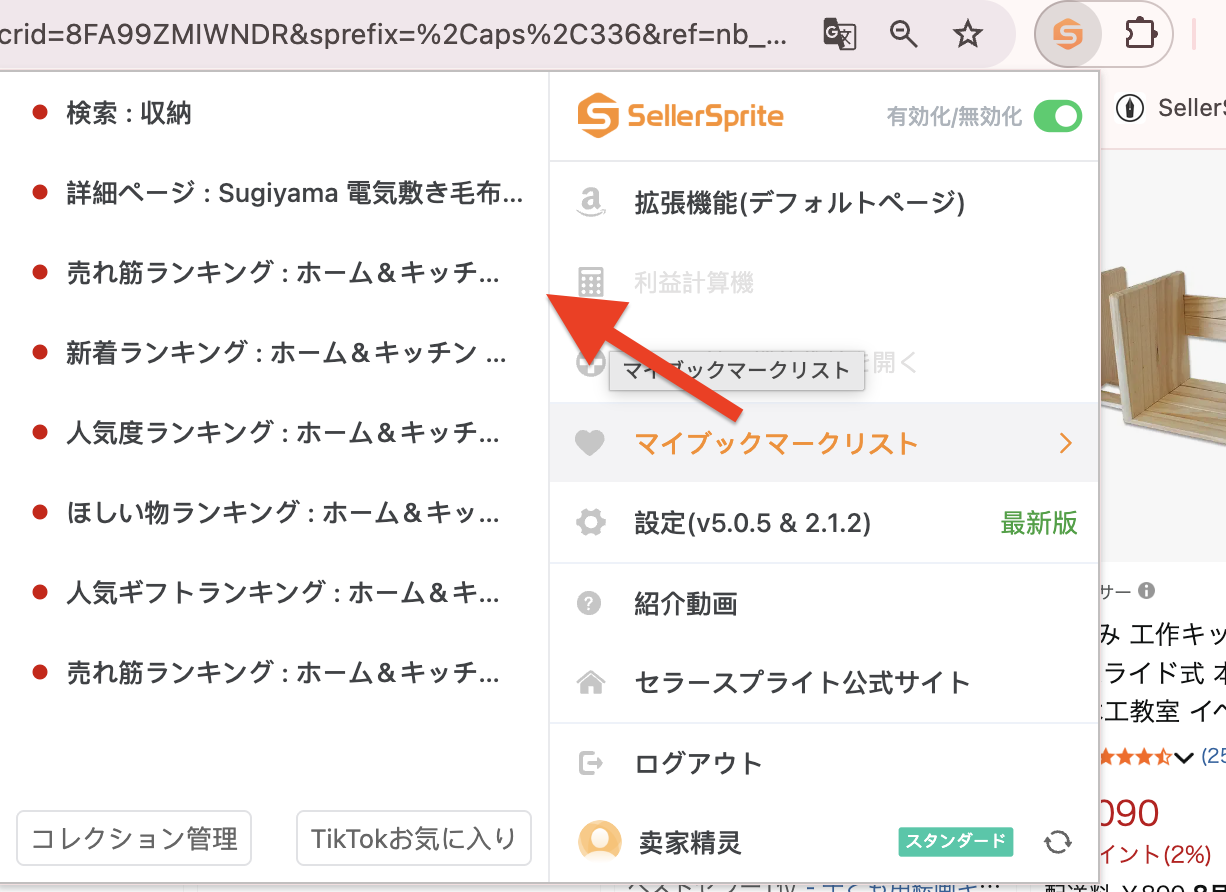The width and height of the screenshot is (1226, 892).
Task: Click the Google Translate icon in address bar
Action: coord(840,35)
